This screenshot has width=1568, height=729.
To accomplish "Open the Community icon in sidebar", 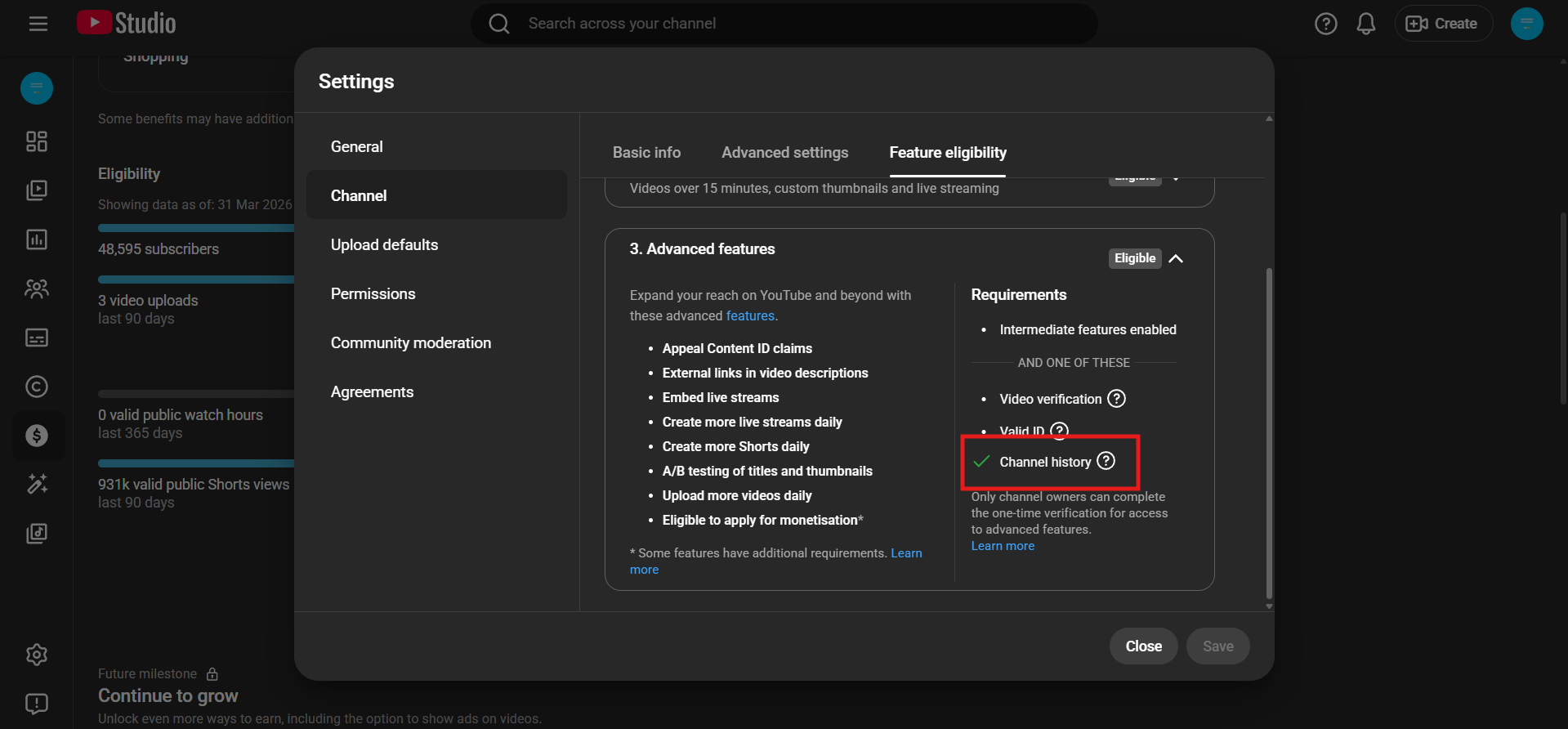I will coord(37,288).
